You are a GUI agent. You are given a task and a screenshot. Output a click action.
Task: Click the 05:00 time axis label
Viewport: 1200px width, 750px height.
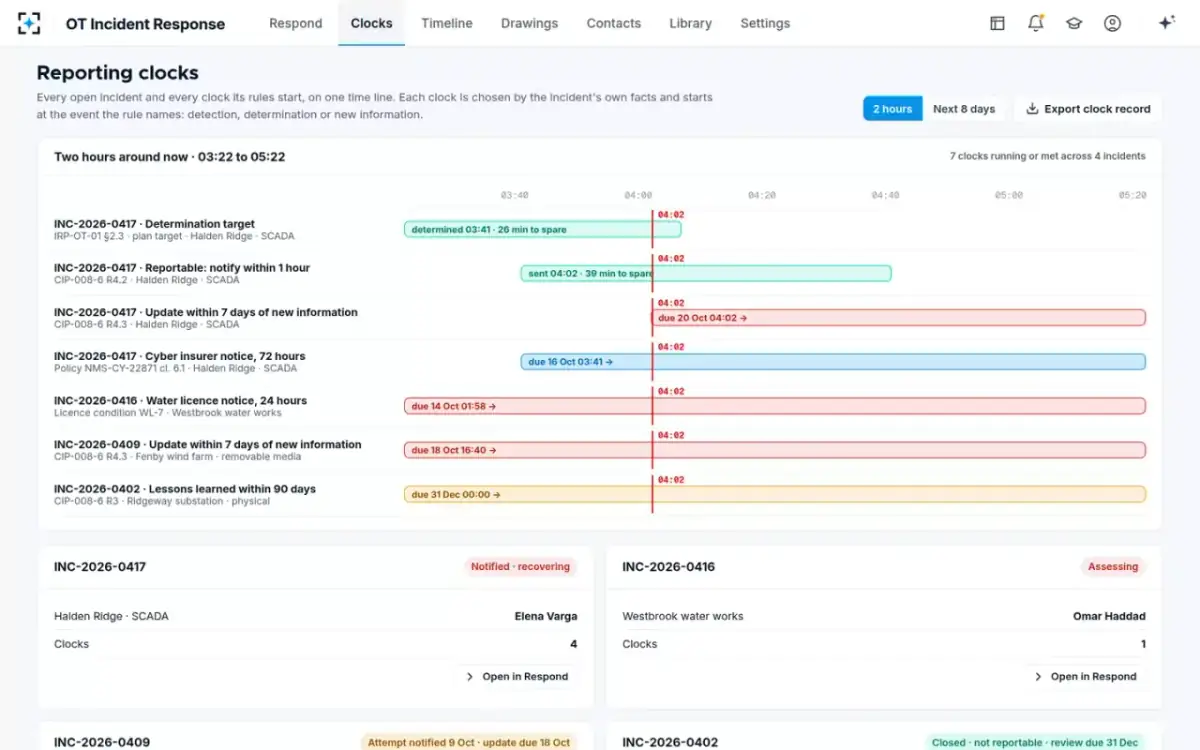[1009, 195]
